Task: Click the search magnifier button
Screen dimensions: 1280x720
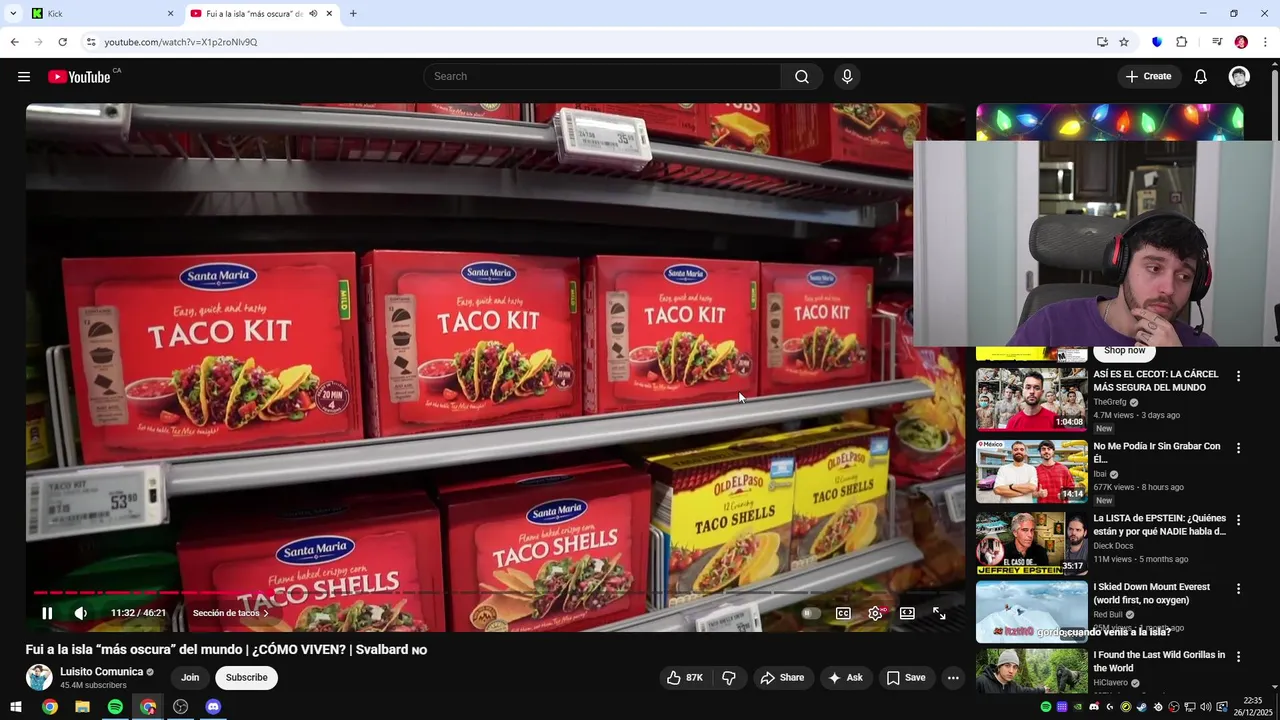Action: tap(802, 77)
